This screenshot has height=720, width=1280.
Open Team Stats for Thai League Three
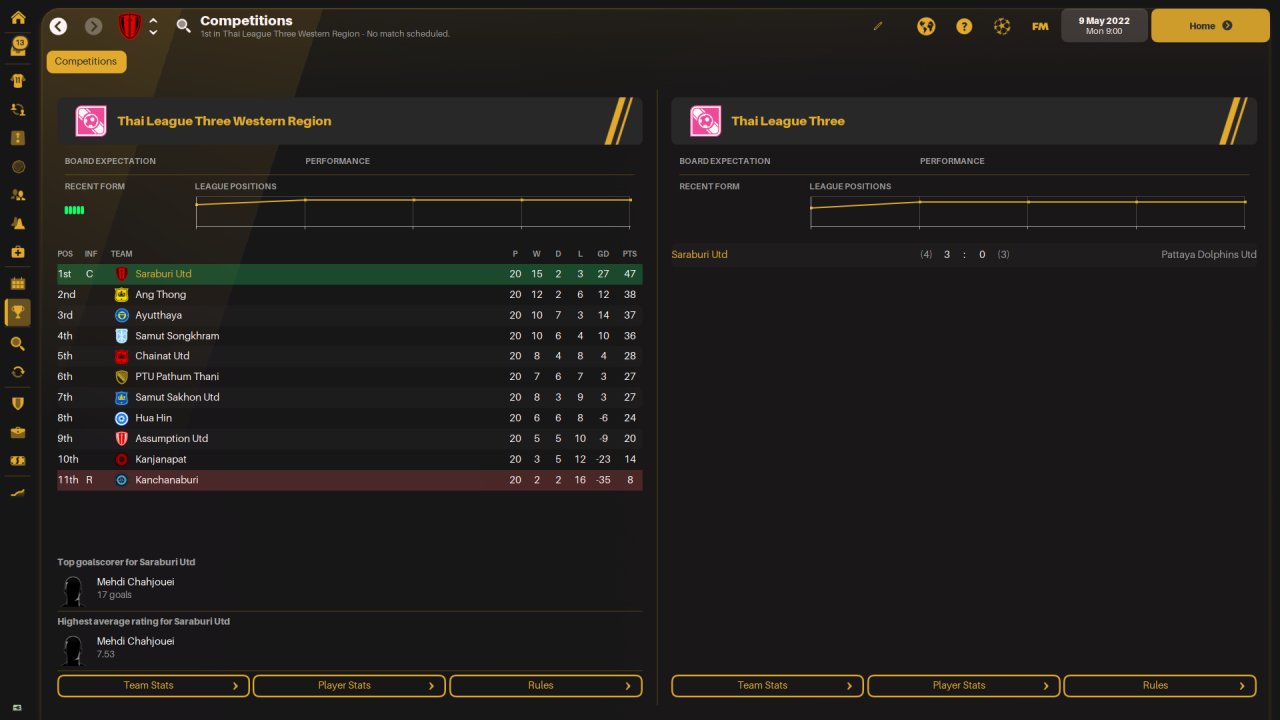pyautogui.click(x=767, y=686)
